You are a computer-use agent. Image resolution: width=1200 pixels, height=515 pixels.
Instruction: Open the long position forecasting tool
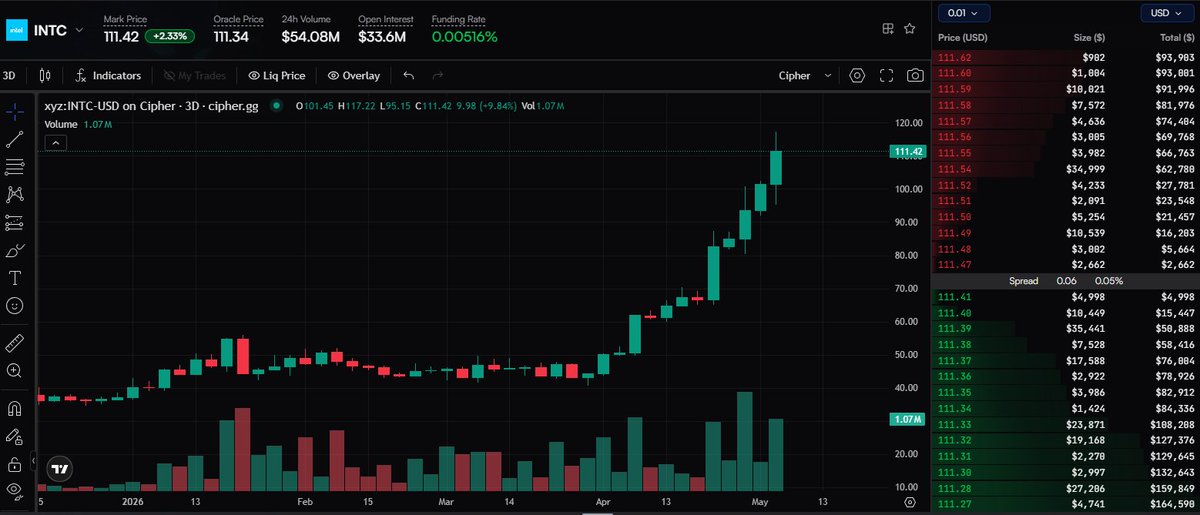14,222
